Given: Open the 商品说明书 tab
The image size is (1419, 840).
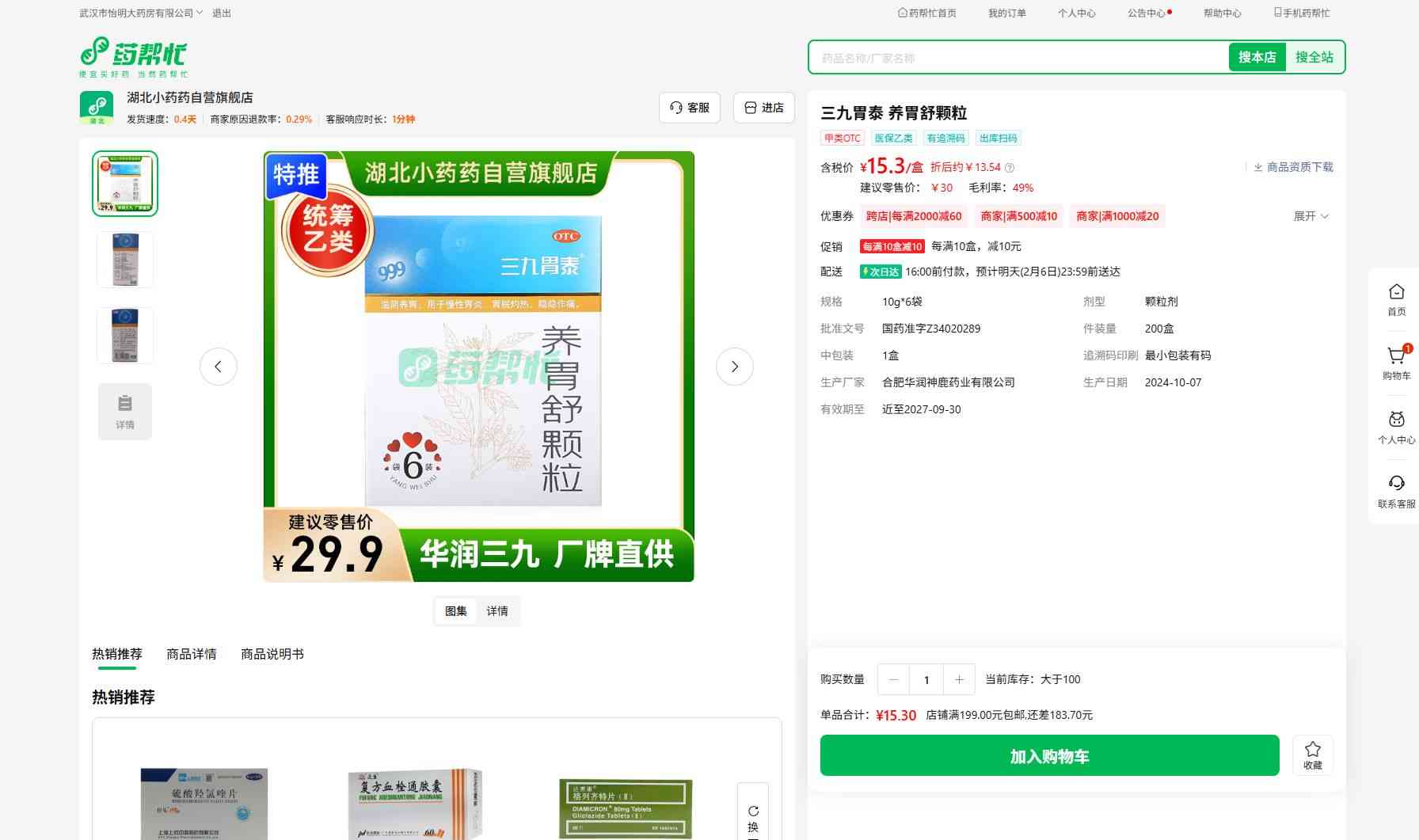Looking at the screenshot, I should (x=272, y=654).
